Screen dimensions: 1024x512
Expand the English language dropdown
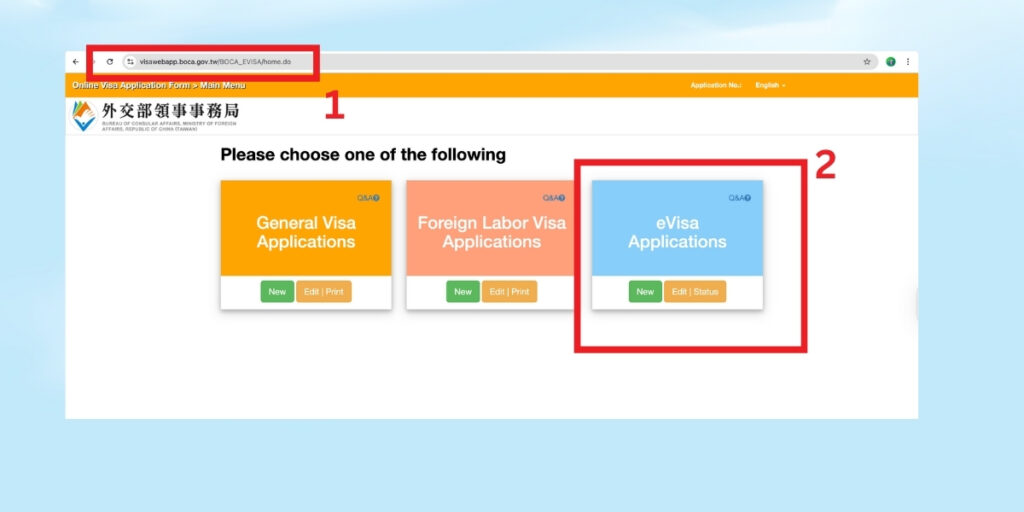point(770,86)
